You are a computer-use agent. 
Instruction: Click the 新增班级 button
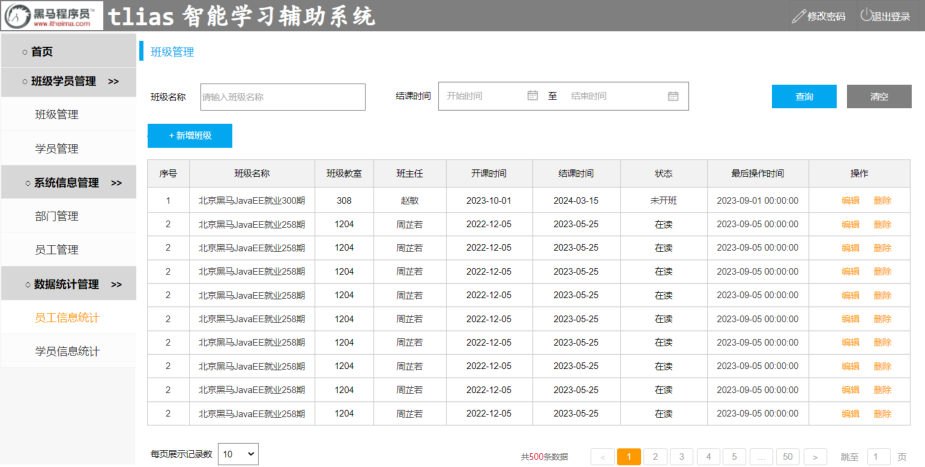click(x=190, y=136)
